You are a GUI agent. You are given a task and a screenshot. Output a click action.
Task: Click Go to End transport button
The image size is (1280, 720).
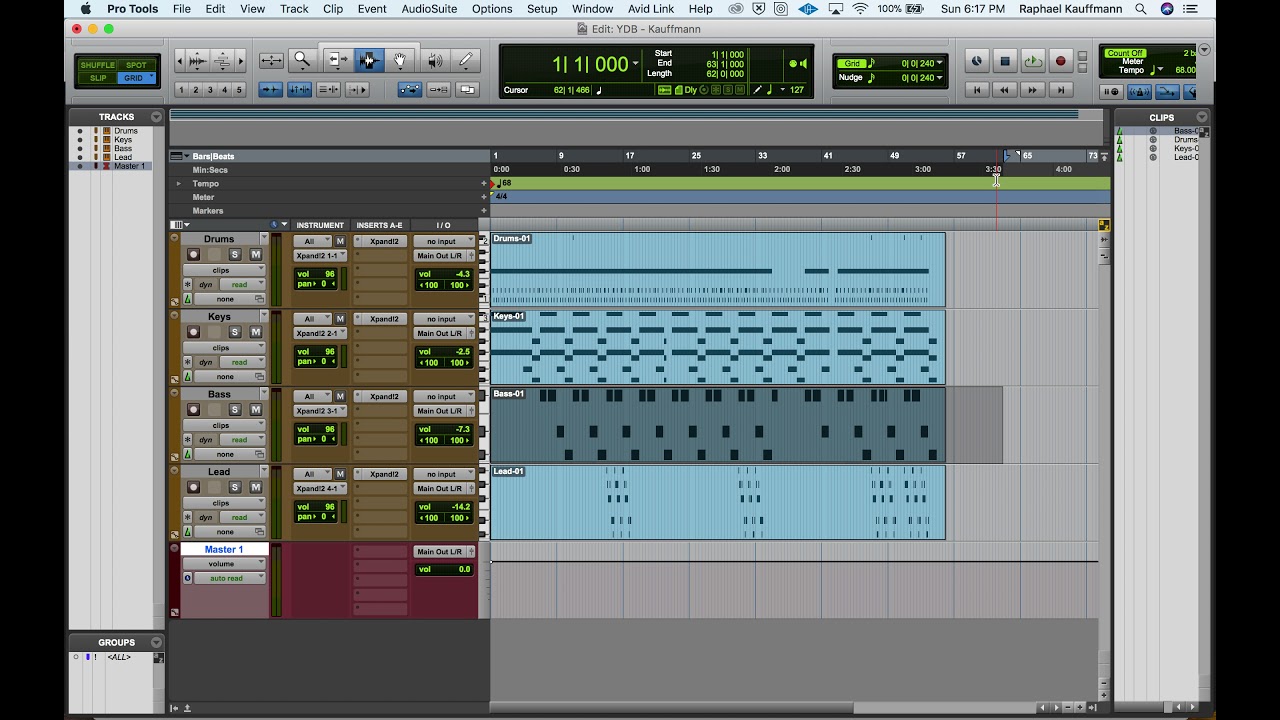tap(1060, 90)
